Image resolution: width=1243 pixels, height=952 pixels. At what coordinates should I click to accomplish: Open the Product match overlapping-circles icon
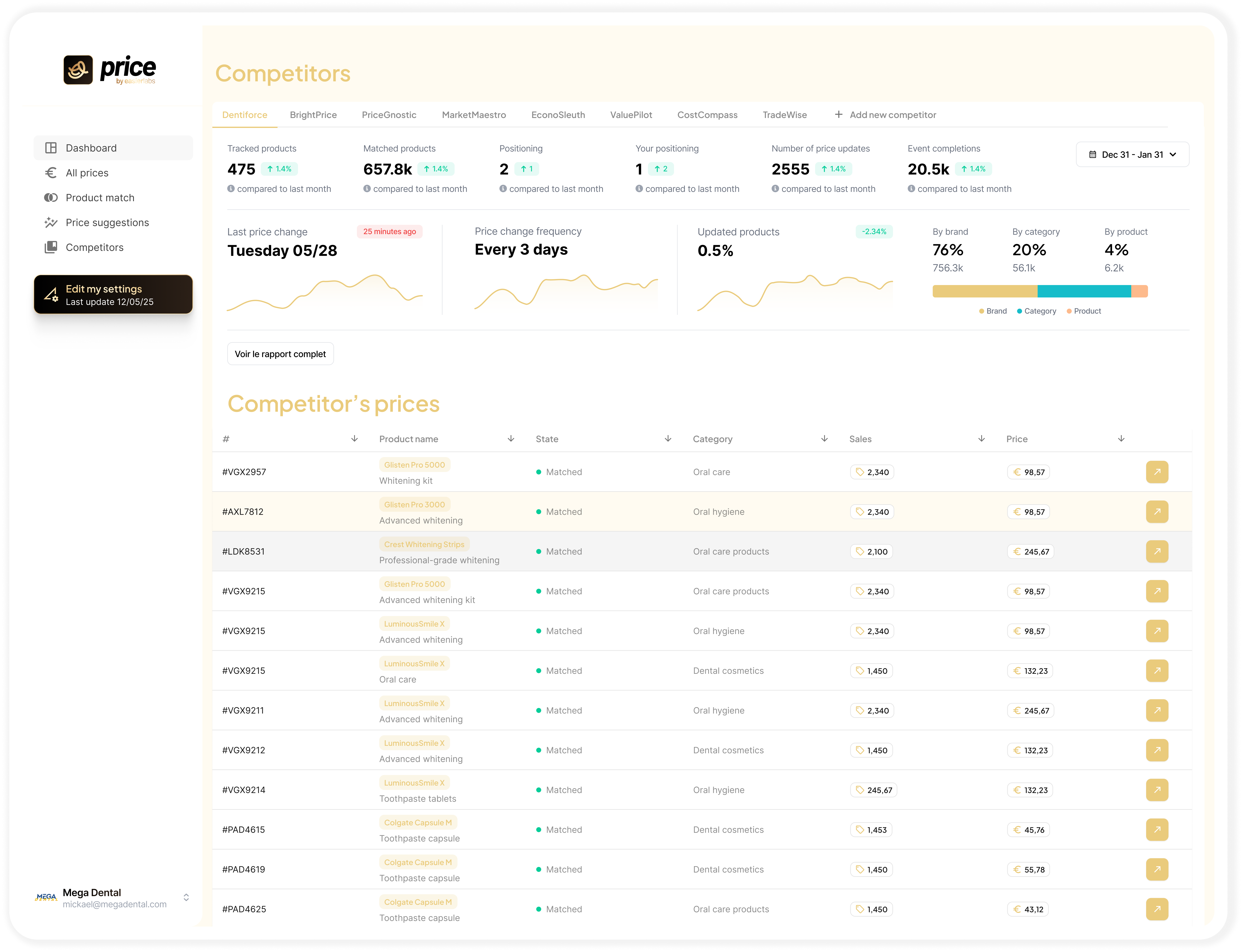click(51, 198)
